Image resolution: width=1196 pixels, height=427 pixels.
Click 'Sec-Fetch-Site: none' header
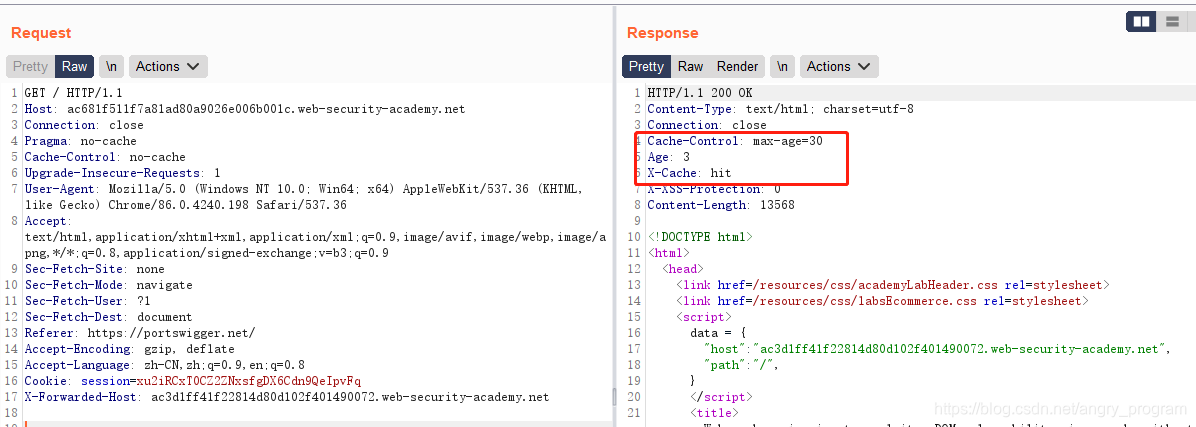click(x=96, y=269)
